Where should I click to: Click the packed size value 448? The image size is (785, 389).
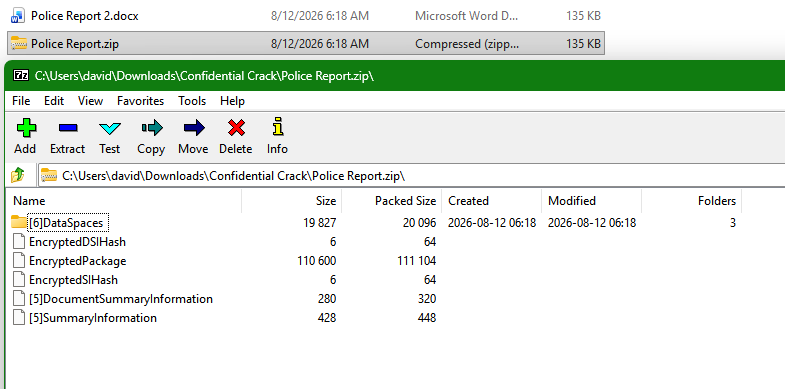(x=427, y=318)
